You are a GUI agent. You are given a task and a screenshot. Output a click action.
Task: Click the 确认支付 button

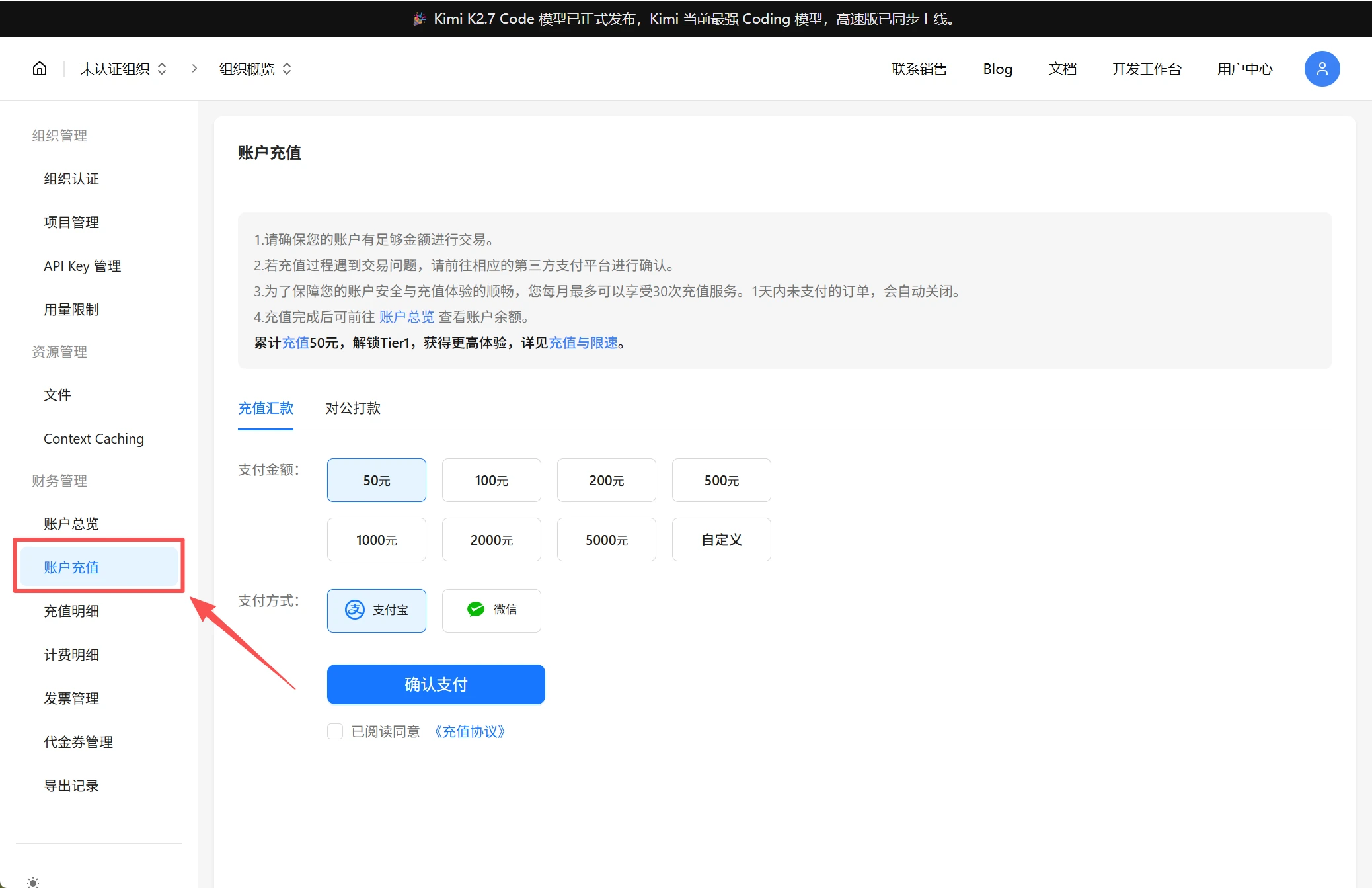click(x=436, y=684)
